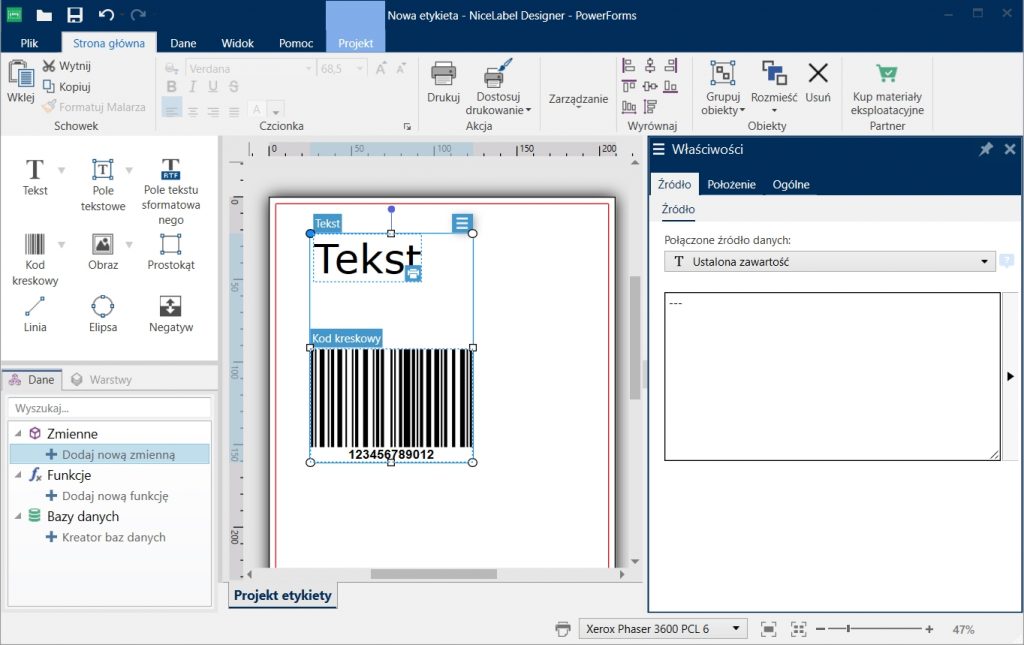Select the Elipsa tool
This screenshot has width=1024, height=645.
(x=103, y=314)
